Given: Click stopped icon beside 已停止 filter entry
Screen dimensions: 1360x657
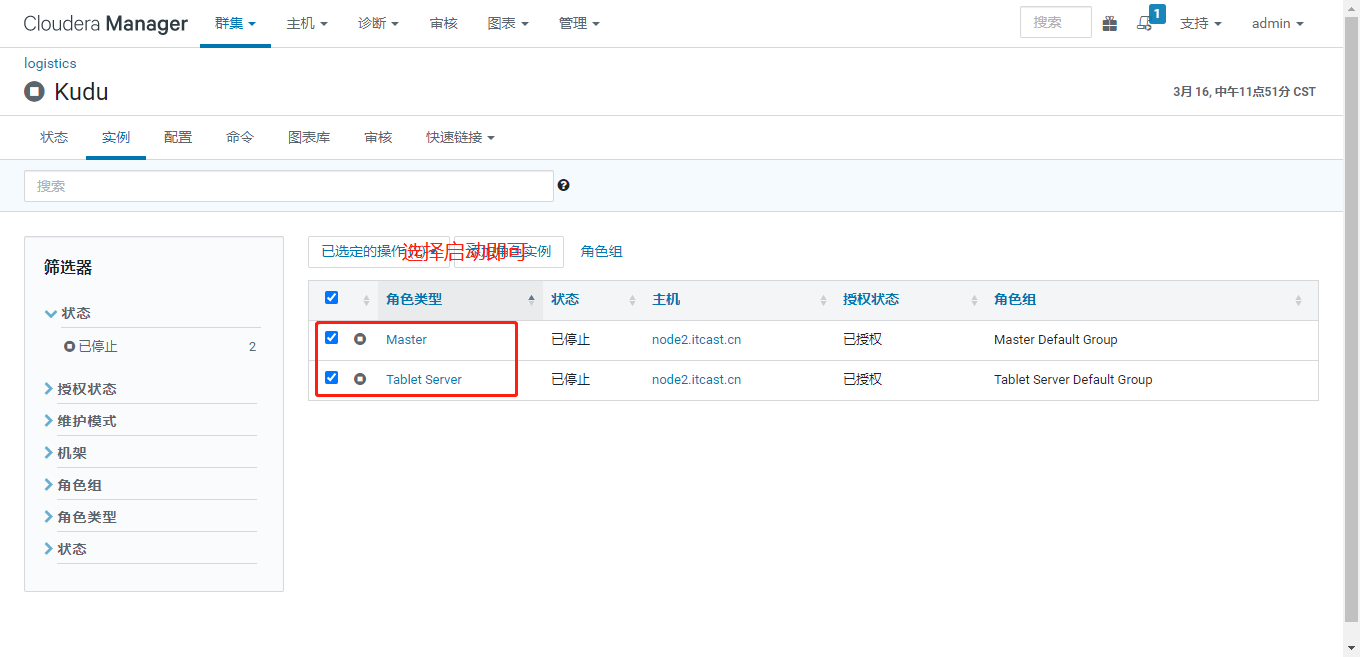Looking at the screenshot, I should [69, 347].
